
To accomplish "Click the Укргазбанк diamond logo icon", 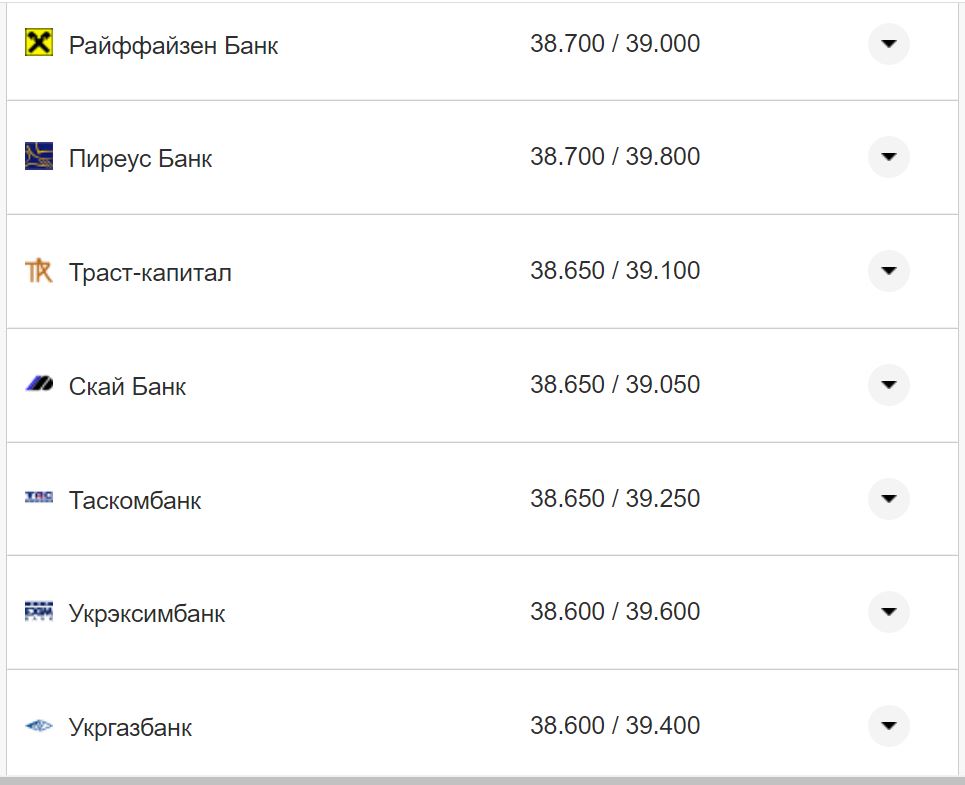I will click(37, 725).
